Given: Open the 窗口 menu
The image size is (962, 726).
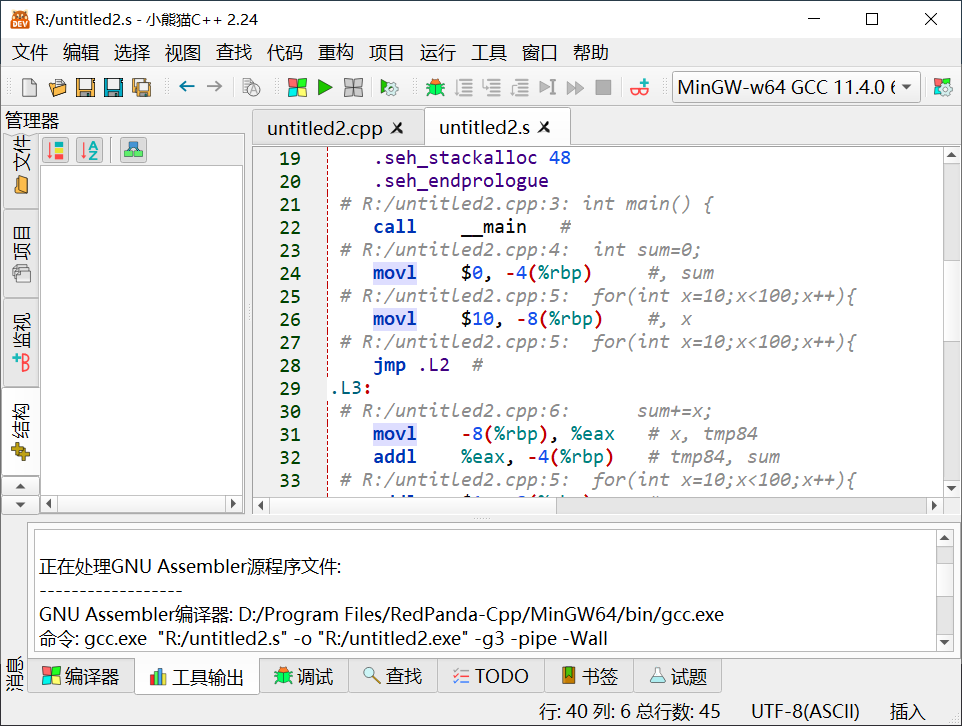Looking at the screenshot, I should tap(539, 53).
